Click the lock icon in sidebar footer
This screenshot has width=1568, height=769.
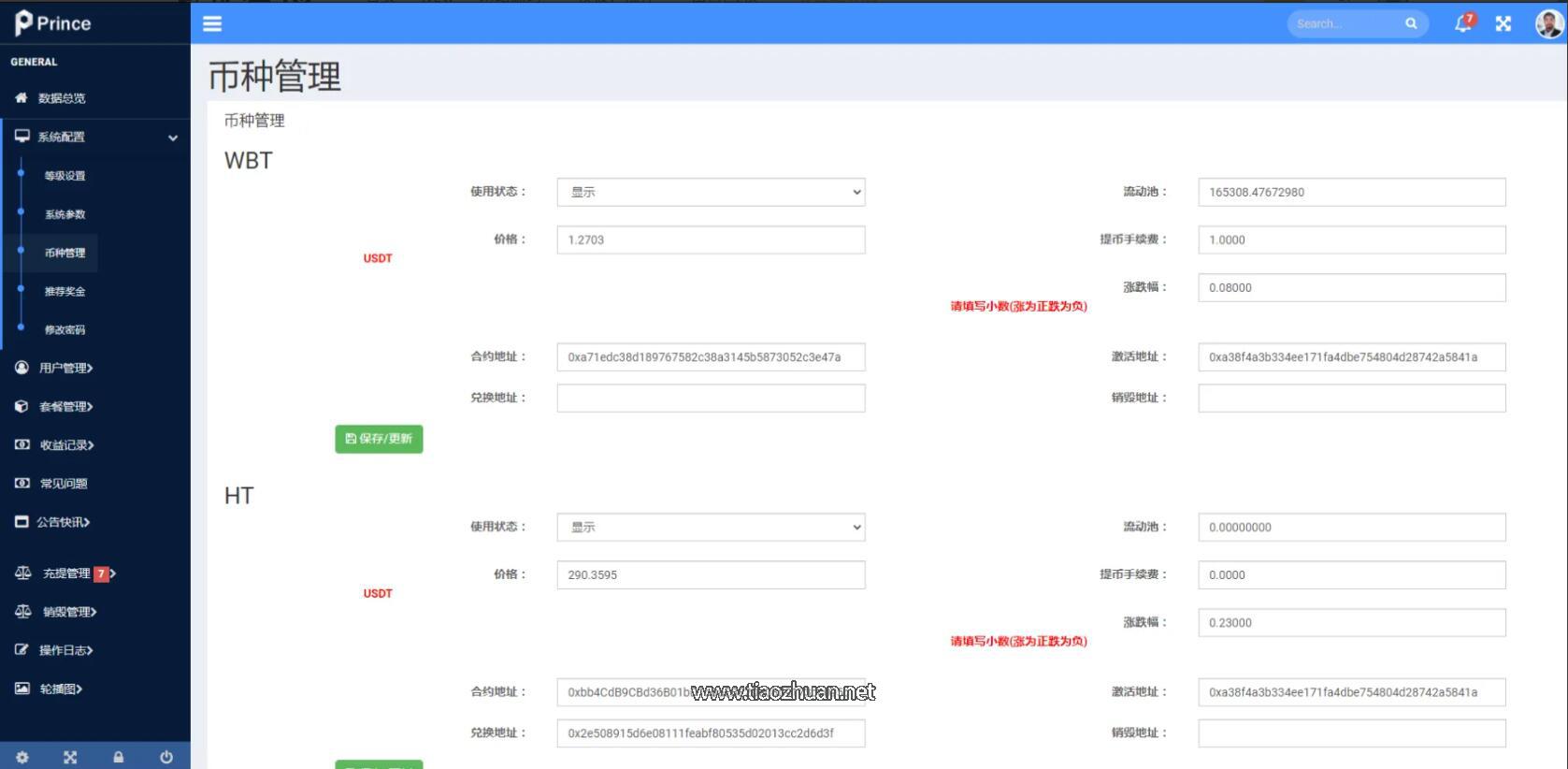point(119,757)
